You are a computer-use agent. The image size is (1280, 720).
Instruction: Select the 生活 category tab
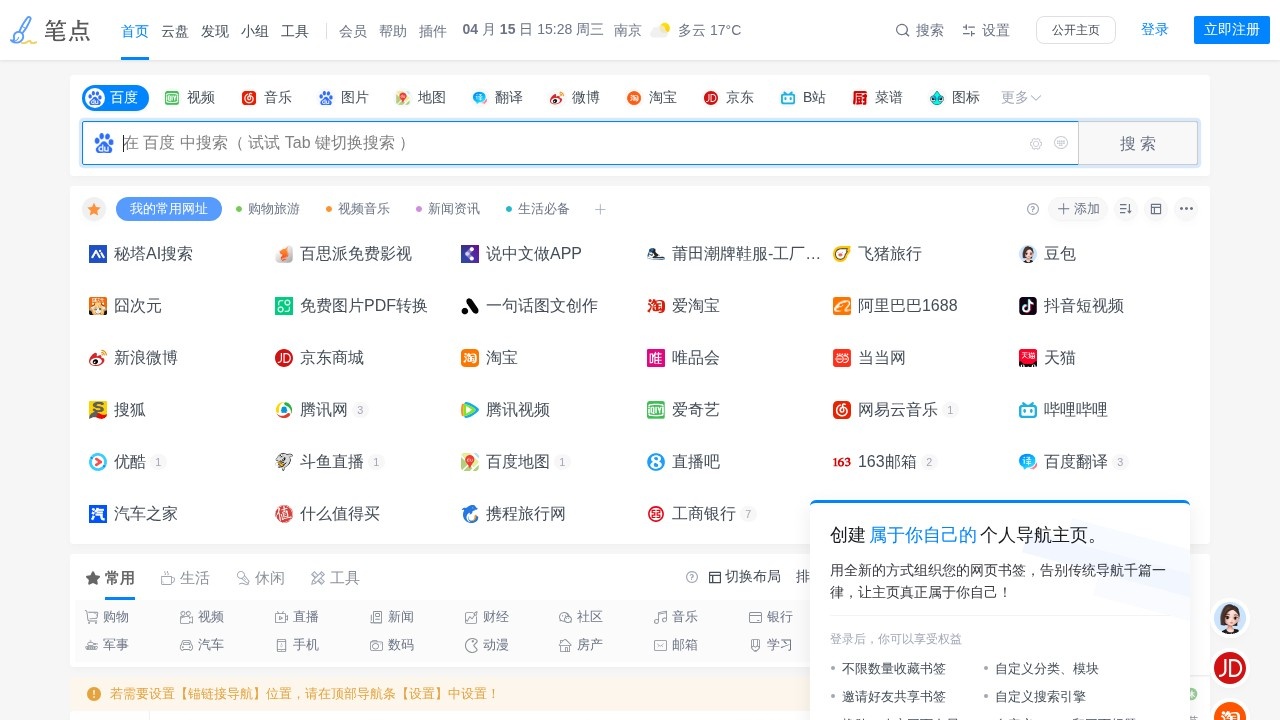click(185, 578)
